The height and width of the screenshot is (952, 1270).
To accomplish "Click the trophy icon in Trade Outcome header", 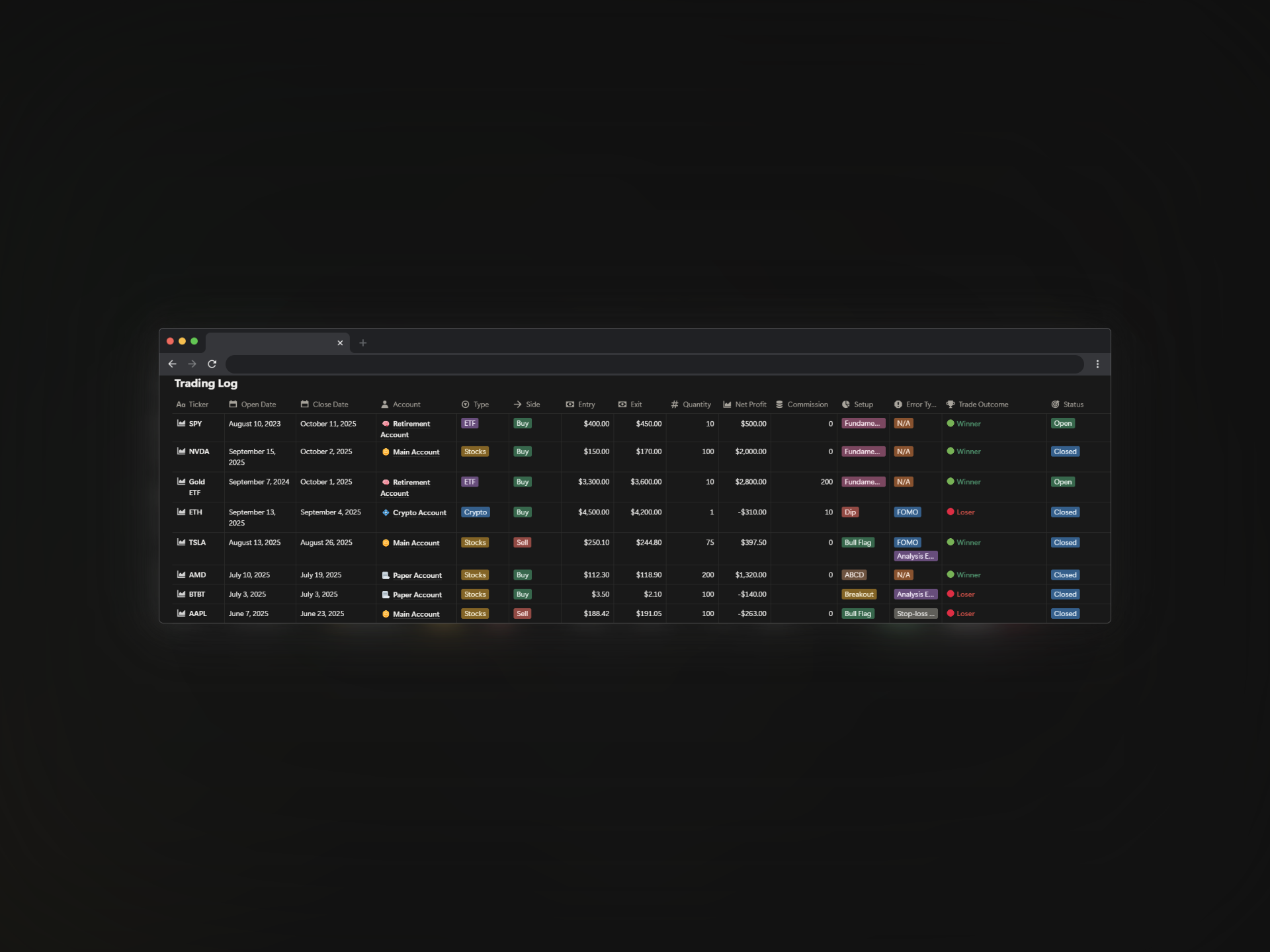I will [x=951, y=404].
